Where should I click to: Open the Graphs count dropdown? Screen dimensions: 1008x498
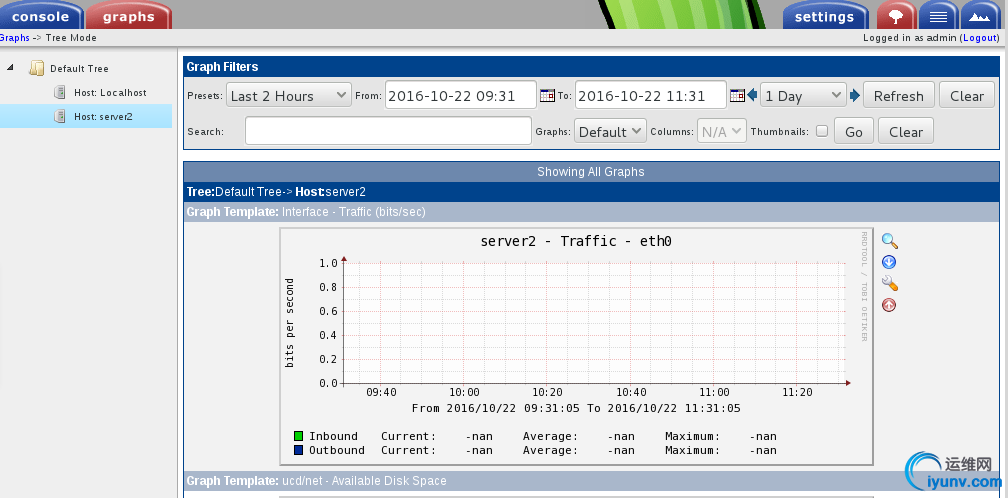(609, 132)
